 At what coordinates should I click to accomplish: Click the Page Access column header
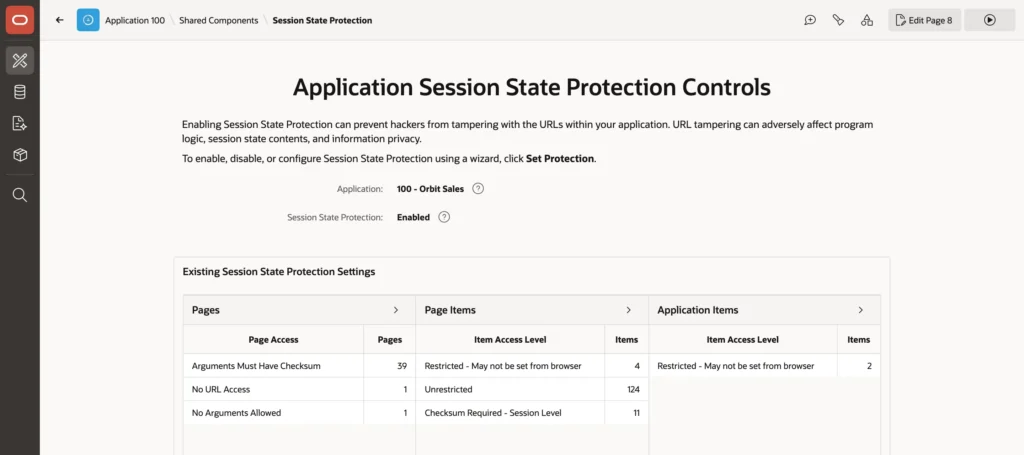[x=274, y=339]
